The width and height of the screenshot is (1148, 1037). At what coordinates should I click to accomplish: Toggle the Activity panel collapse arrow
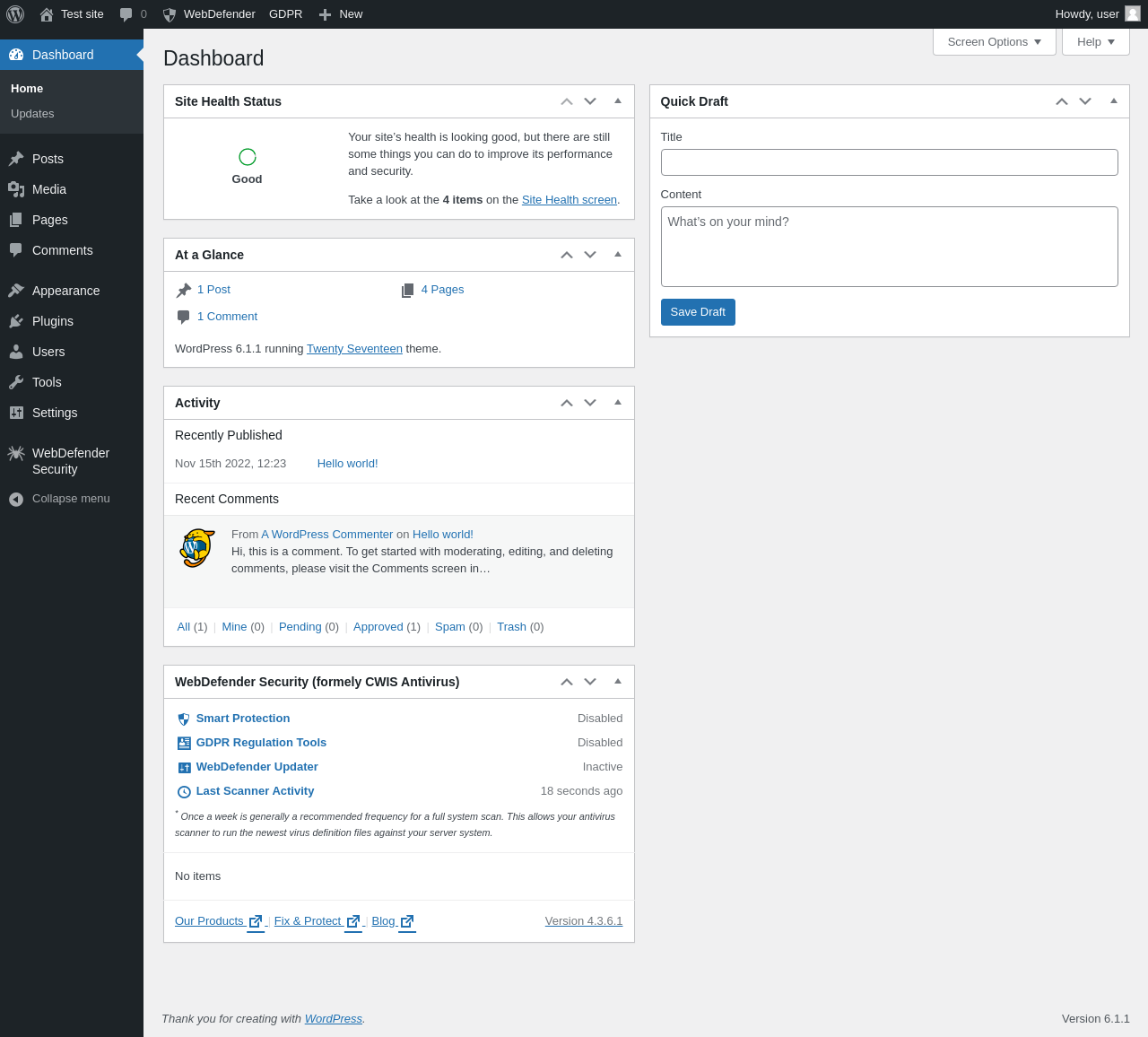coord(618,403)
